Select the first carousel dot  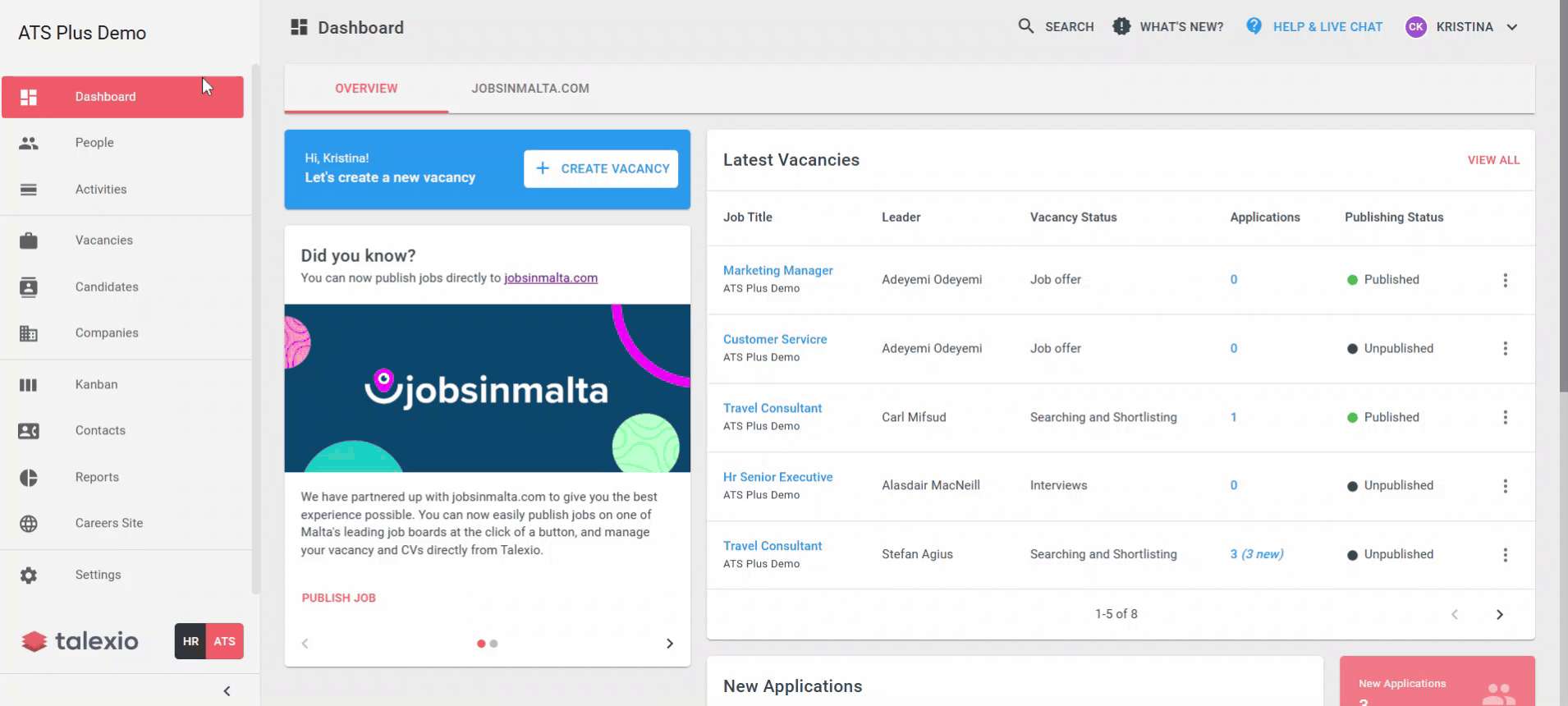click(x=481, y=644)
